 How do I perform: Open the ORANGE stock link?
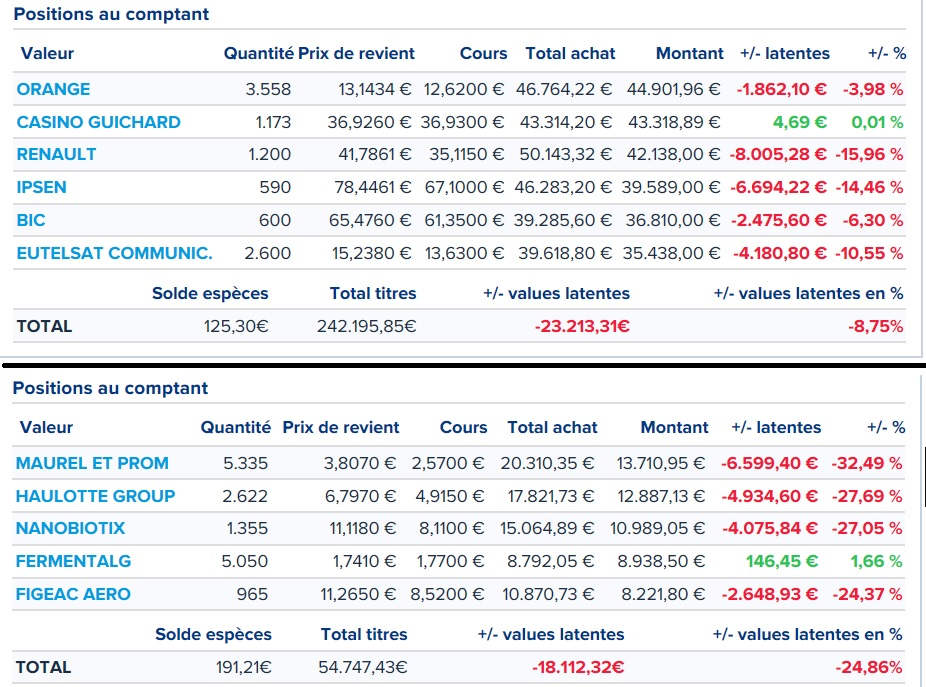coord(53,89)
